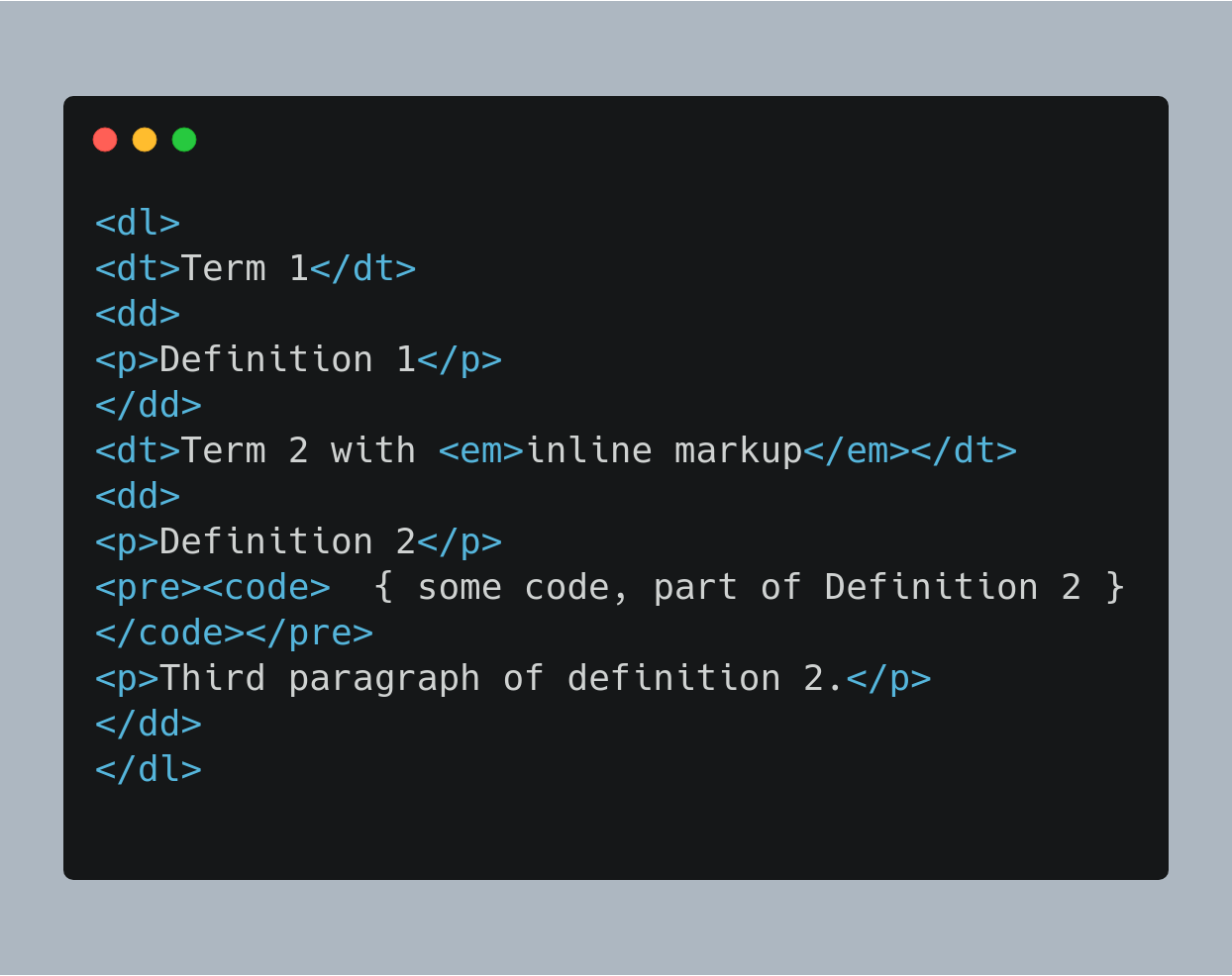Viewport: 1232px width, 976px height.
Task: Click the red close dot
Action: pos(105,140)
